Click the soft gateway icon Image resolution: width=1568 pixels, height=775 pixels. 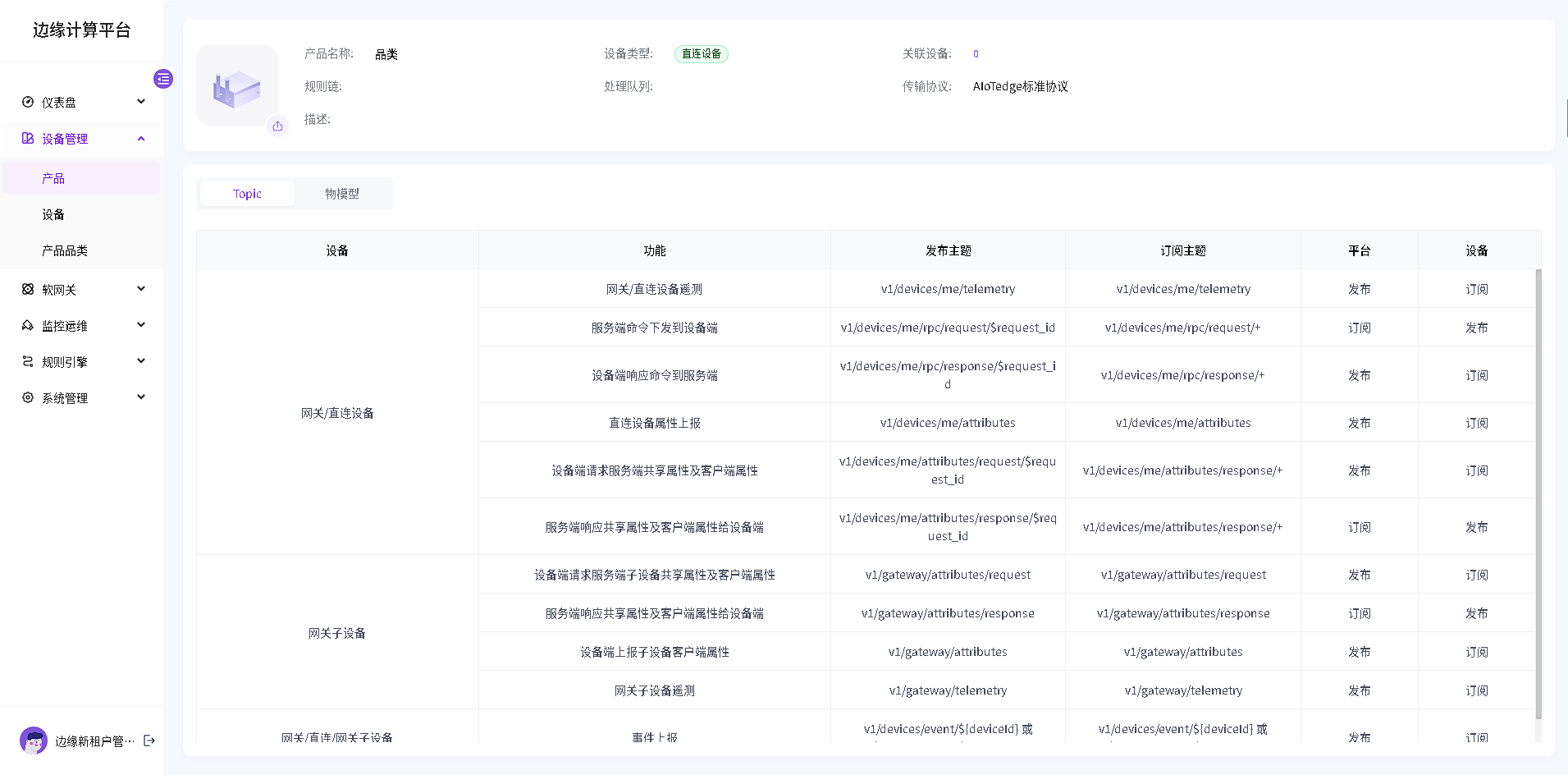tap(28, 289)
